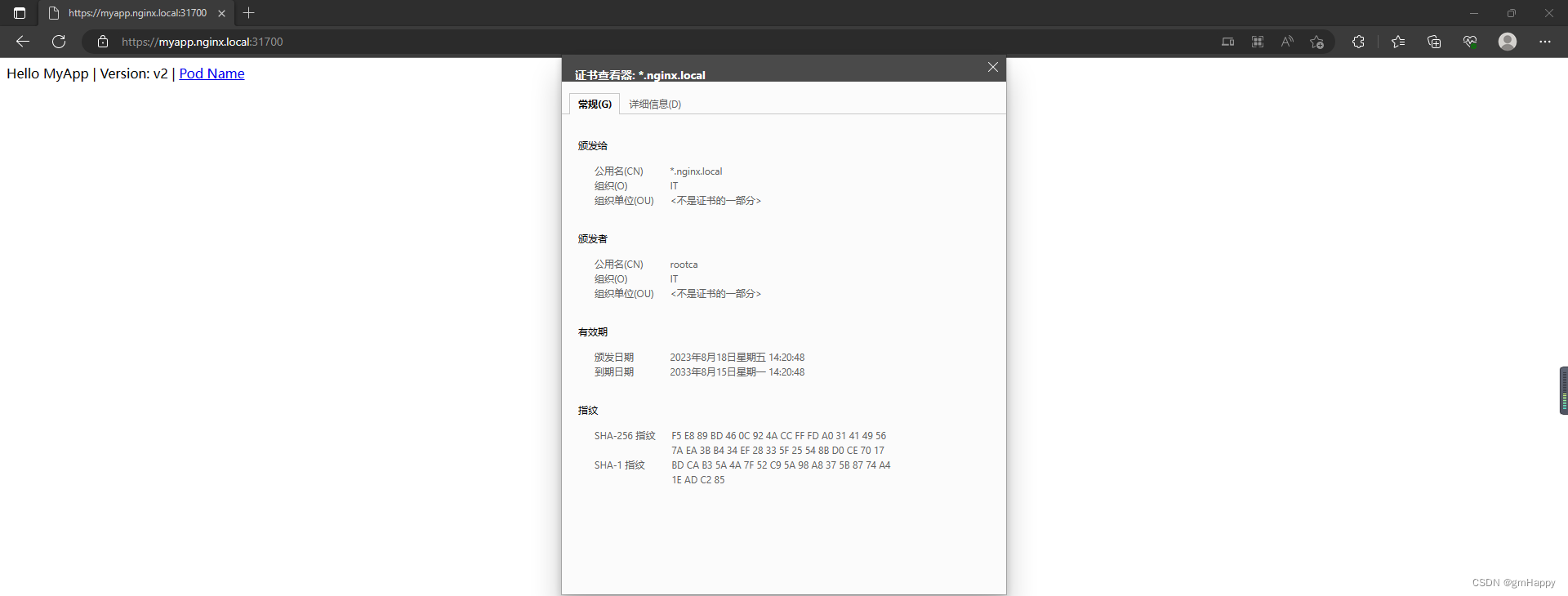Viewport: 1568px width, 596px height.
Task: Click the certificate viewer title *.nginx.local
Action: pyautogui.click(x=639, y=75)
